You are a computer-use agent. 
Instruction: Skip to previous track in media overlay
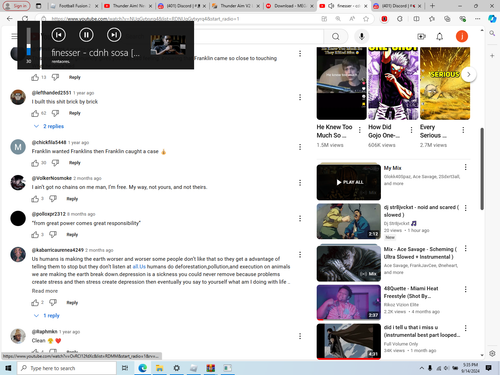(x=59, y=35)
